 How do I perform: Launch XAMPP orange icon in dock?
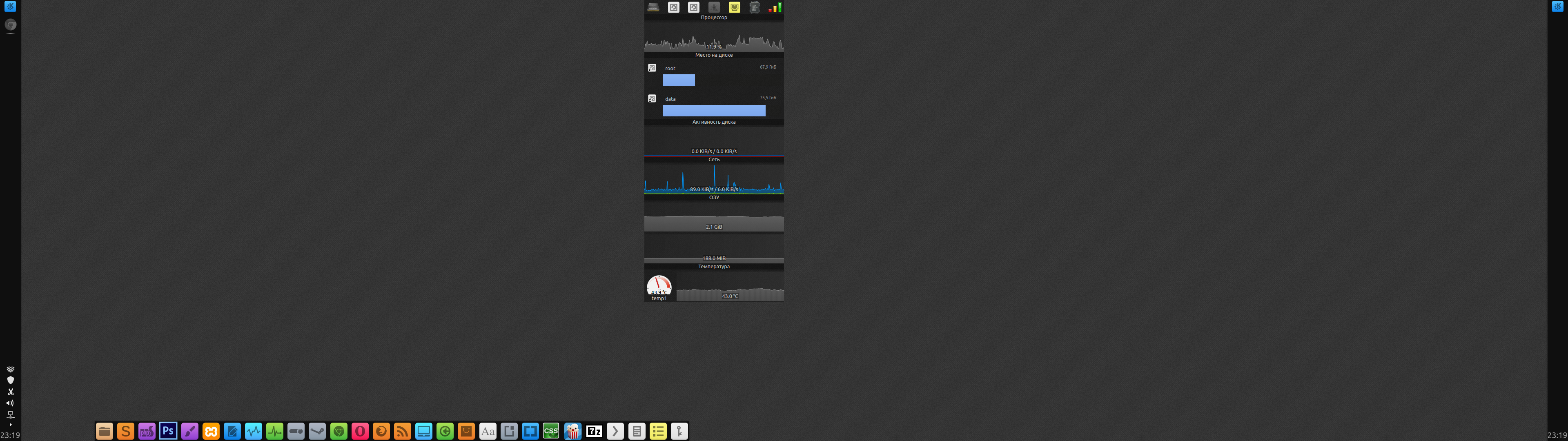point(211,431)
